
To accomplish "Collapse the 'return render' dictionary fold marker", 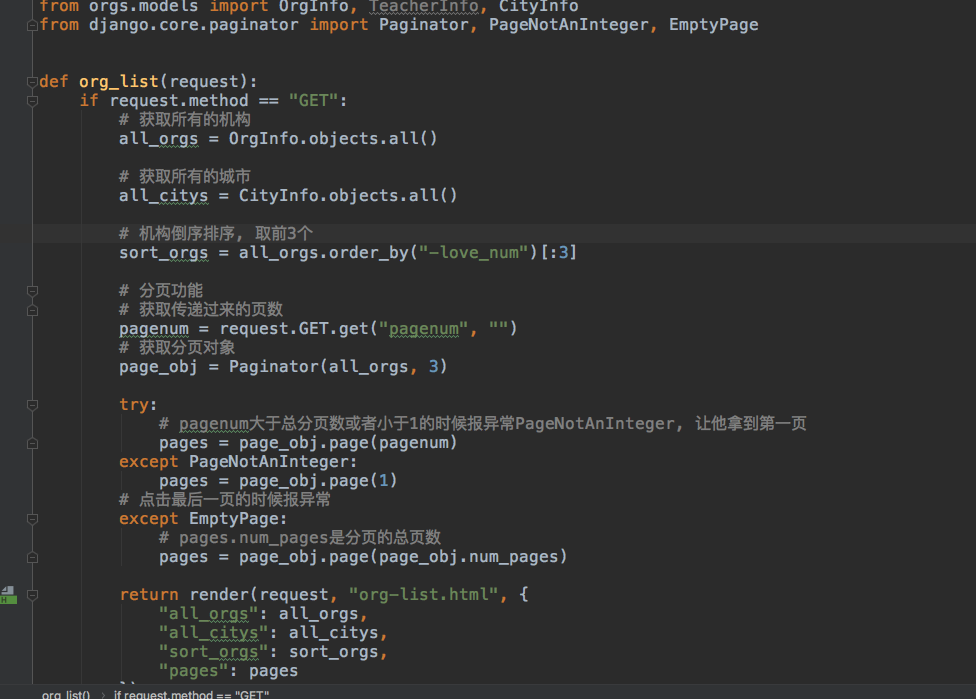I will click(32, 595).
